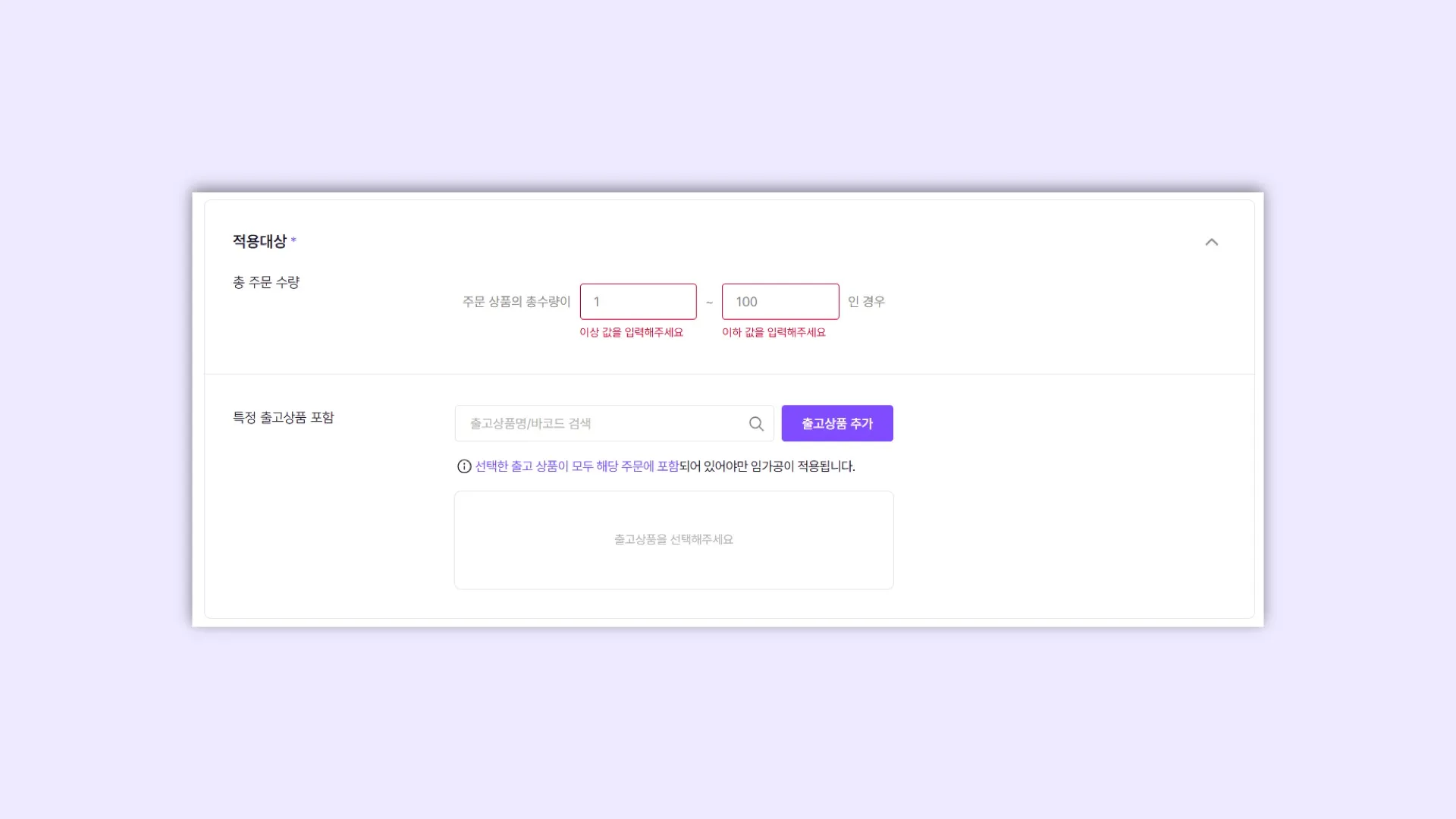The height and width of the screenshot is (819, 1456).
Task: Click the 임가공이 적용됩니다 notice text
Action: pos(802,466)
